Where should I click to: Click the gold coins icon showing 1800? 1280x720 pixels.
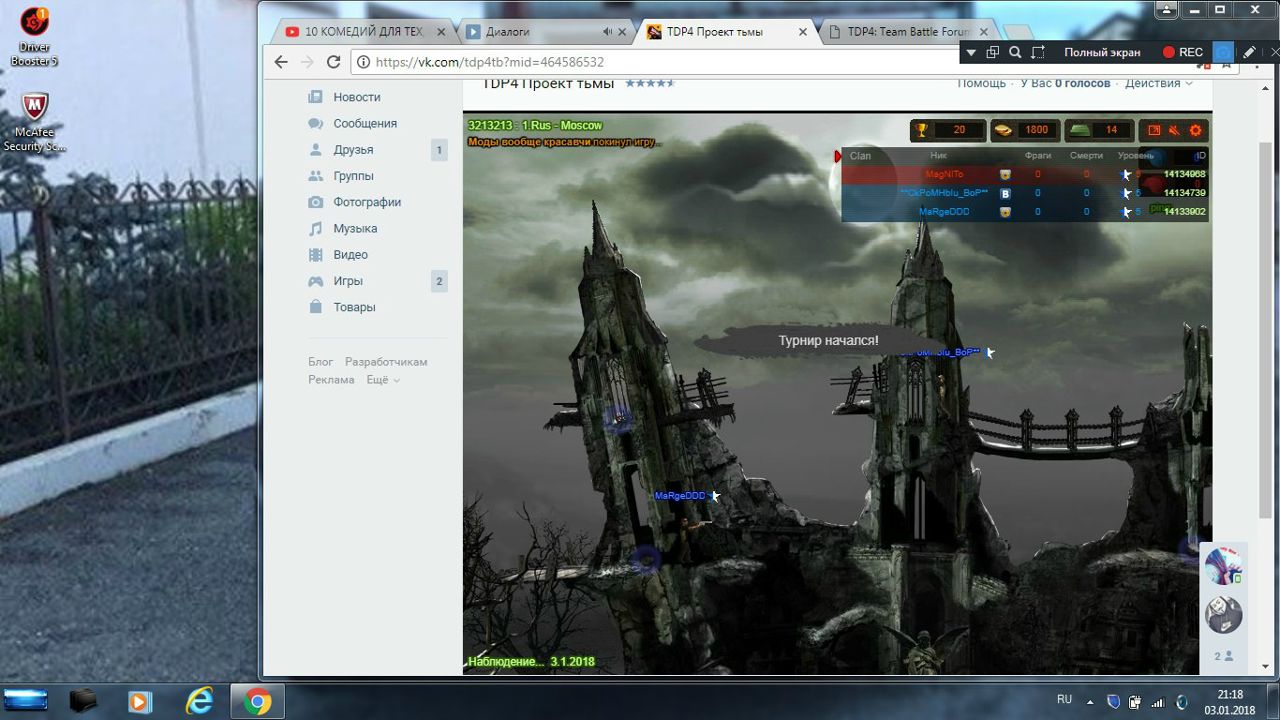[1003, 130]
